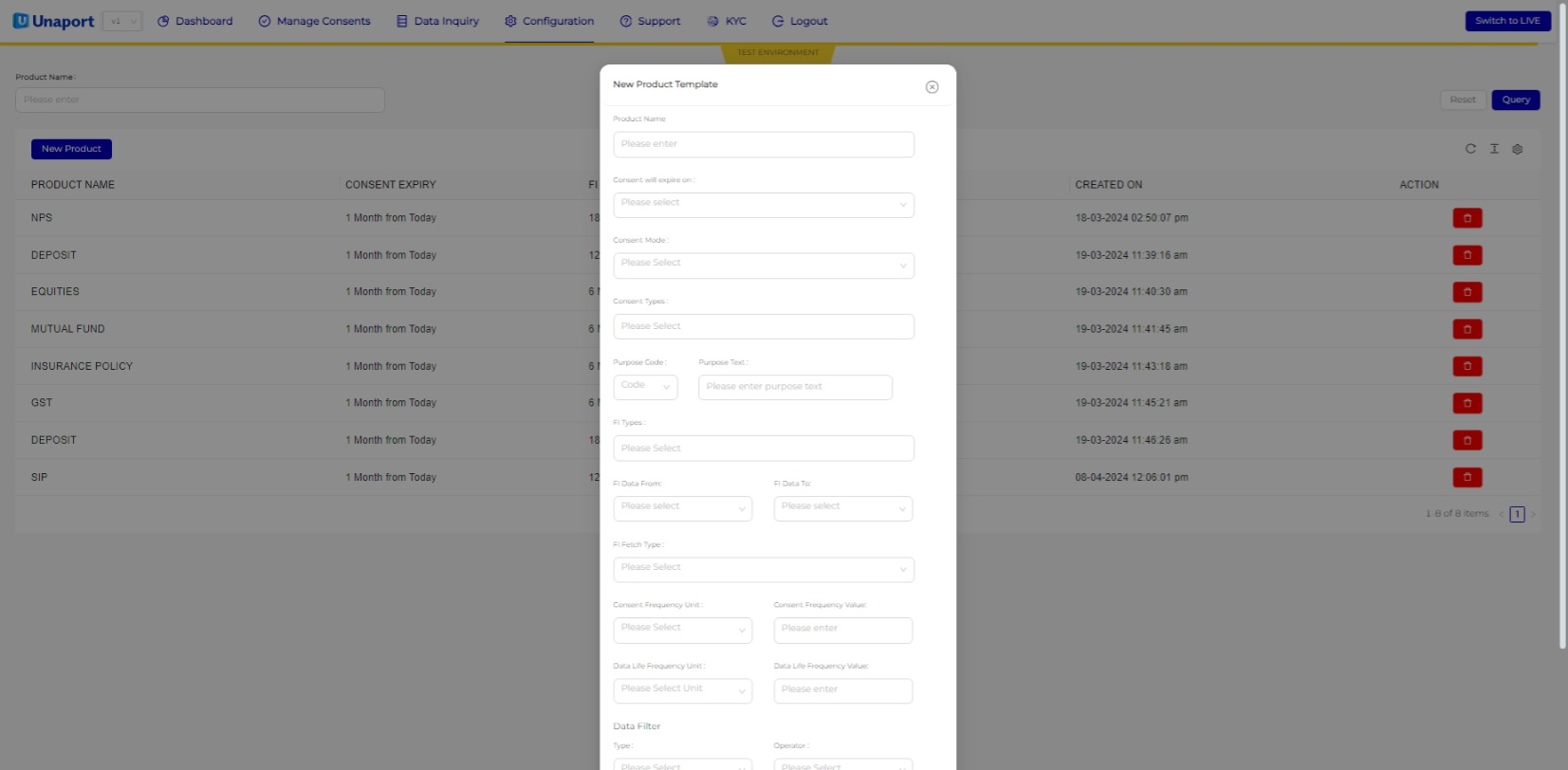Click the Data Inquiry document icon
The image size is (1568, 770).
click(x=402, y=21)
